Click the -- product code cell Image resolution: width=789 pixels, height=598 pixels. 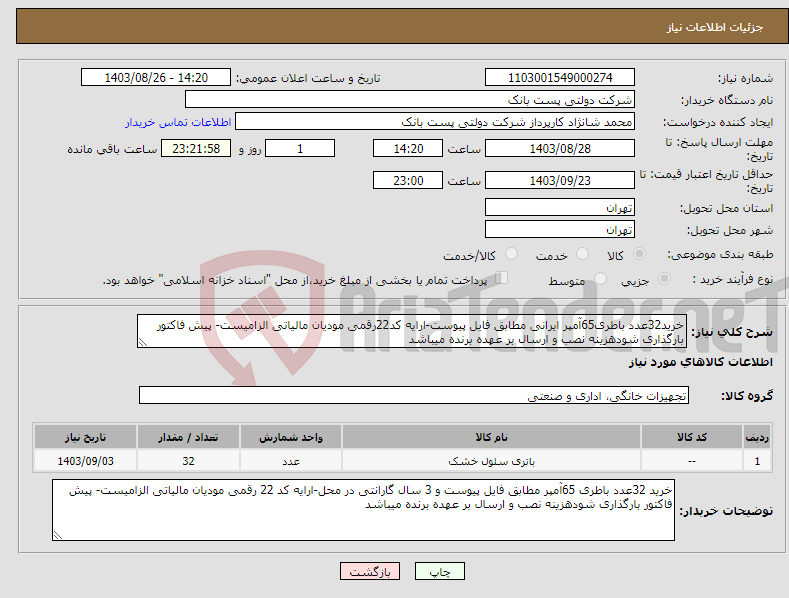click(x=692, y=461)
